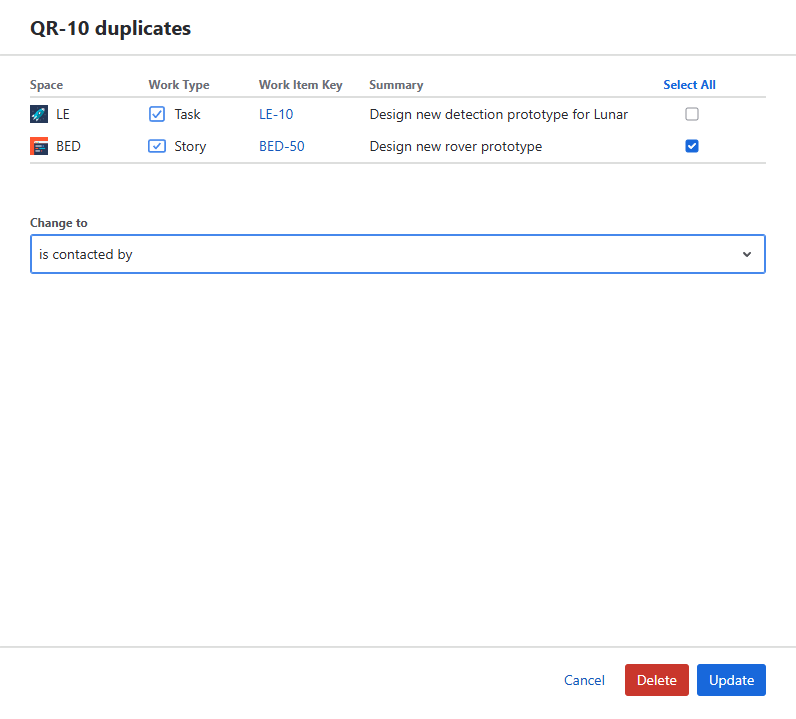Click the 'Work Item Key' column header

point(301,85)
